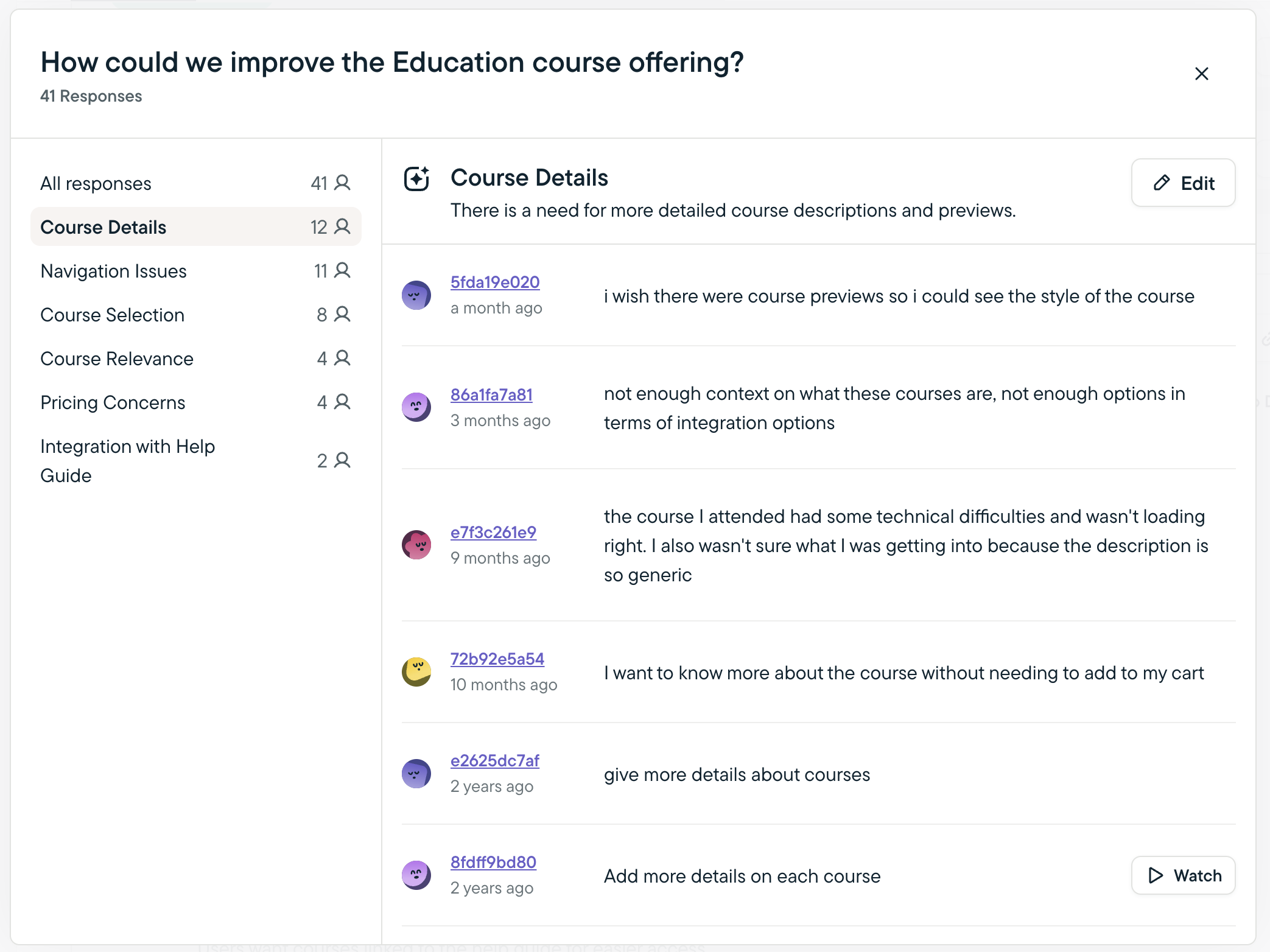Click the AI sparkle icon beside Course Details
The image size is (1270, 952).
tap(417, 179)
